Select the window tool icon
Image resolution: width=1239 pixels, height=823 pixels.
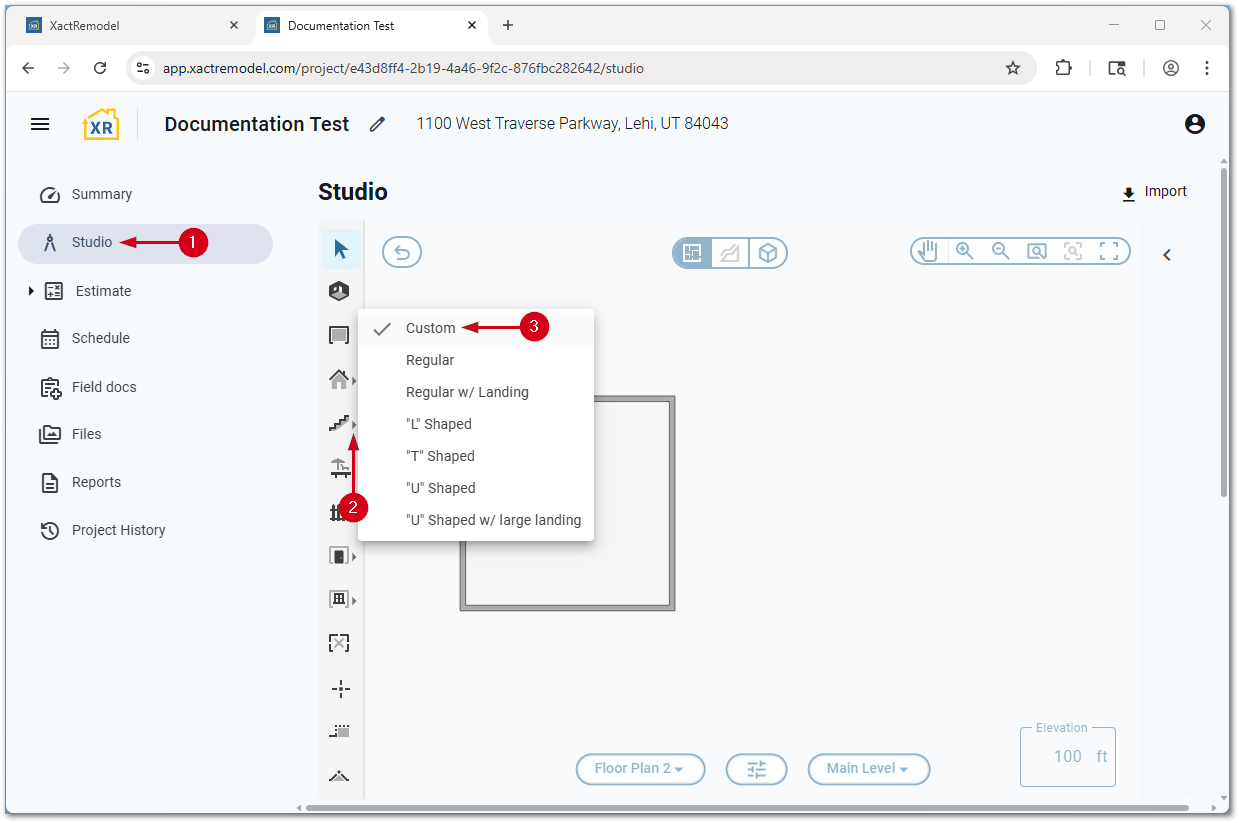pyautogui.click(x=339, y=599)
